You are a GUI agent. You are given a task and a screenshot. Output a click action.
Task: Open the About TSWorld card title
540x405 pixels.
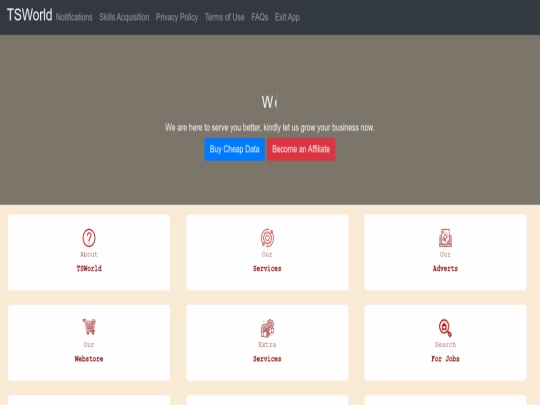[89, 269]
